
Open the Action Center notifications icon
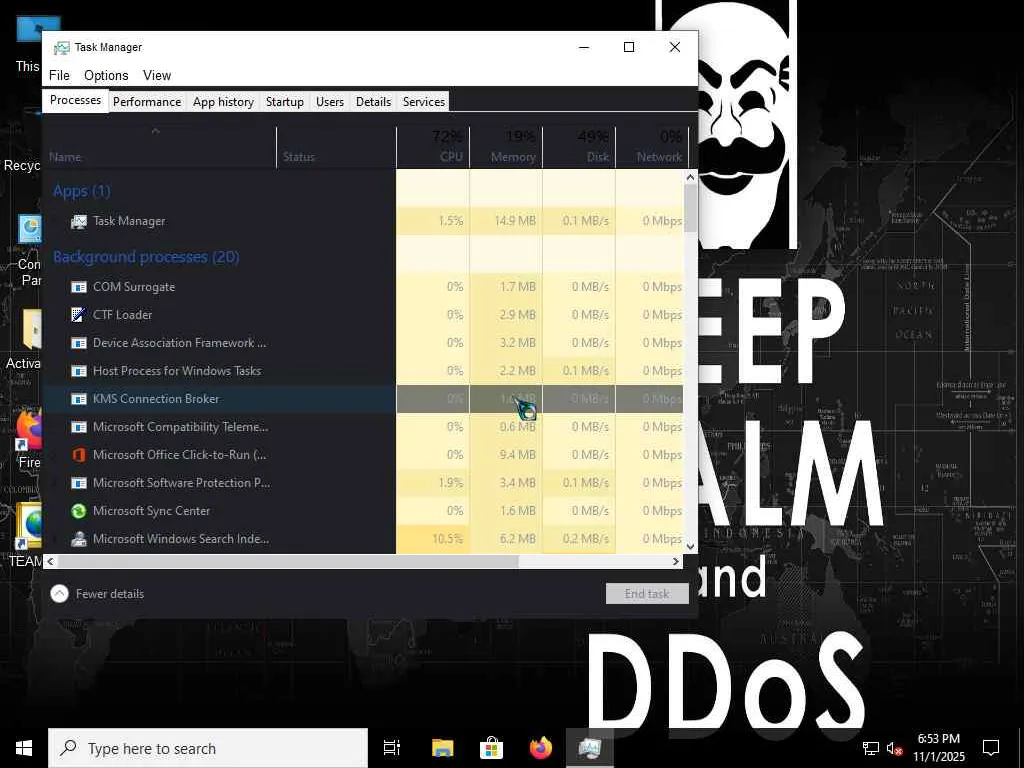991,748
